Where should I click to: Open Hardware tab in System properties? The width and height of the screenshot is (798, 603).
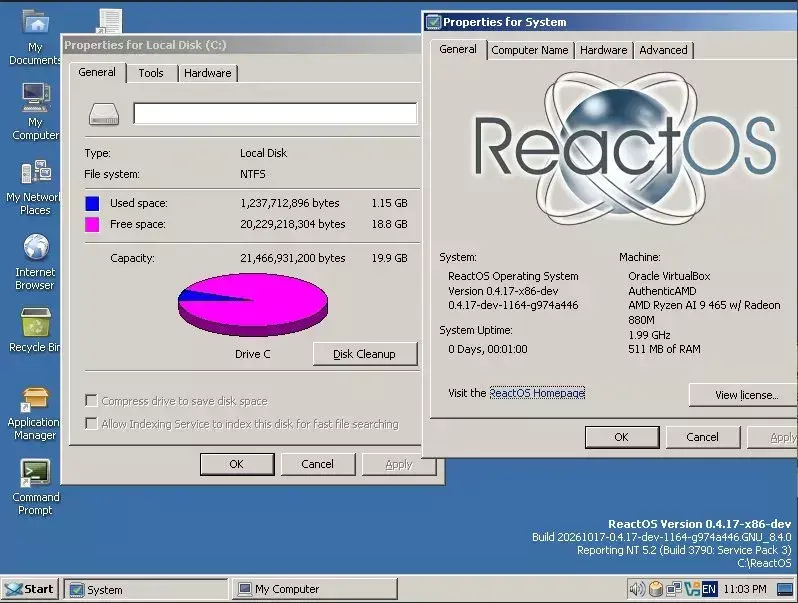click(x=604, y=50)
